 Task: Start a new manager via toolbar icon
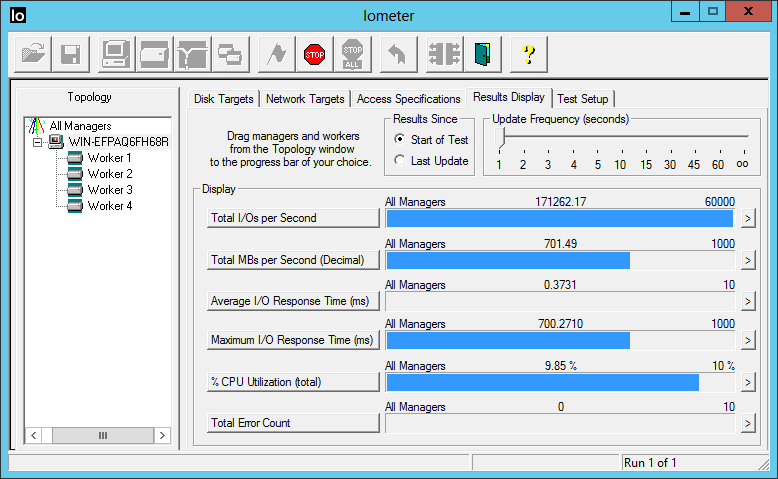(x=115, y=54)
